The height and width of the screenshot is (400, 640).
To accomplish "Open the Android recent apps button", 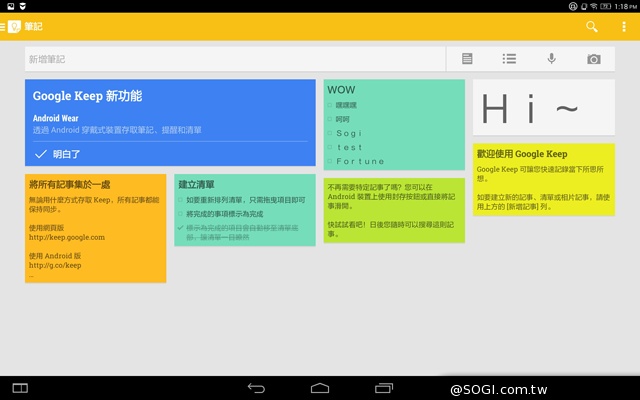I will [x=384, y=388].
